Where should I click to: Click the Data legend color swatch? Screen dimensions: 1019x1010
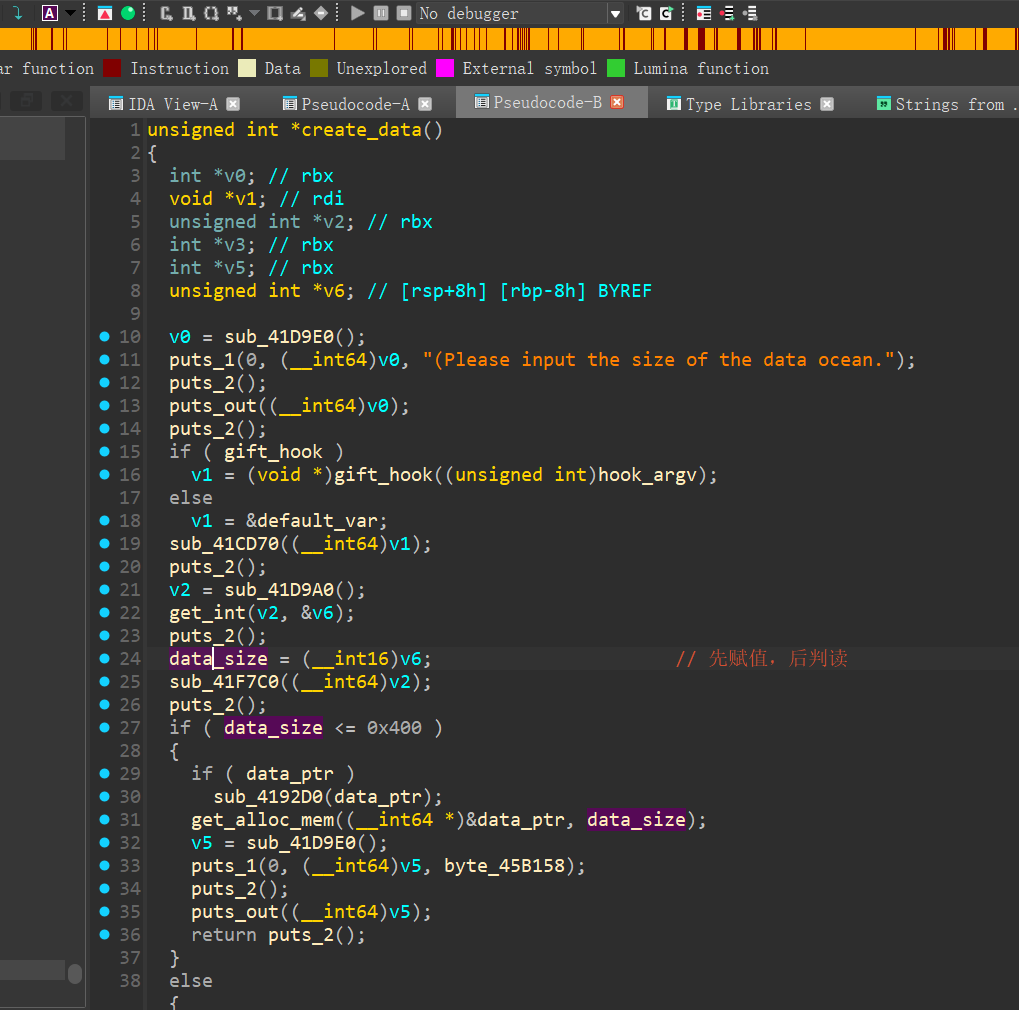pos(247,68)
